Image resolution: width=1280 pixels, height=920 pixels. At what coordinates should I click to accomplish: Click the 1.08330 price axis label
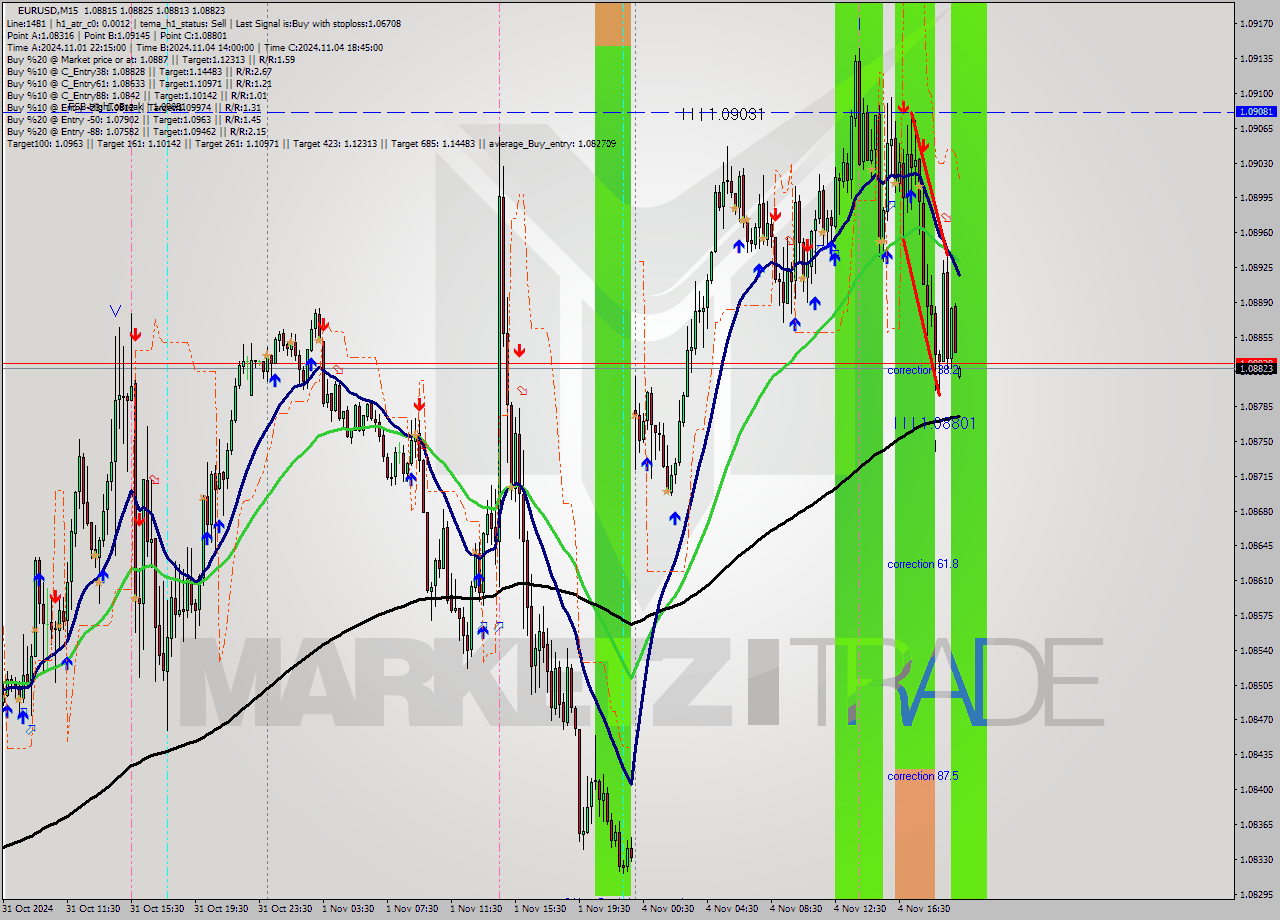point(1256,859)
